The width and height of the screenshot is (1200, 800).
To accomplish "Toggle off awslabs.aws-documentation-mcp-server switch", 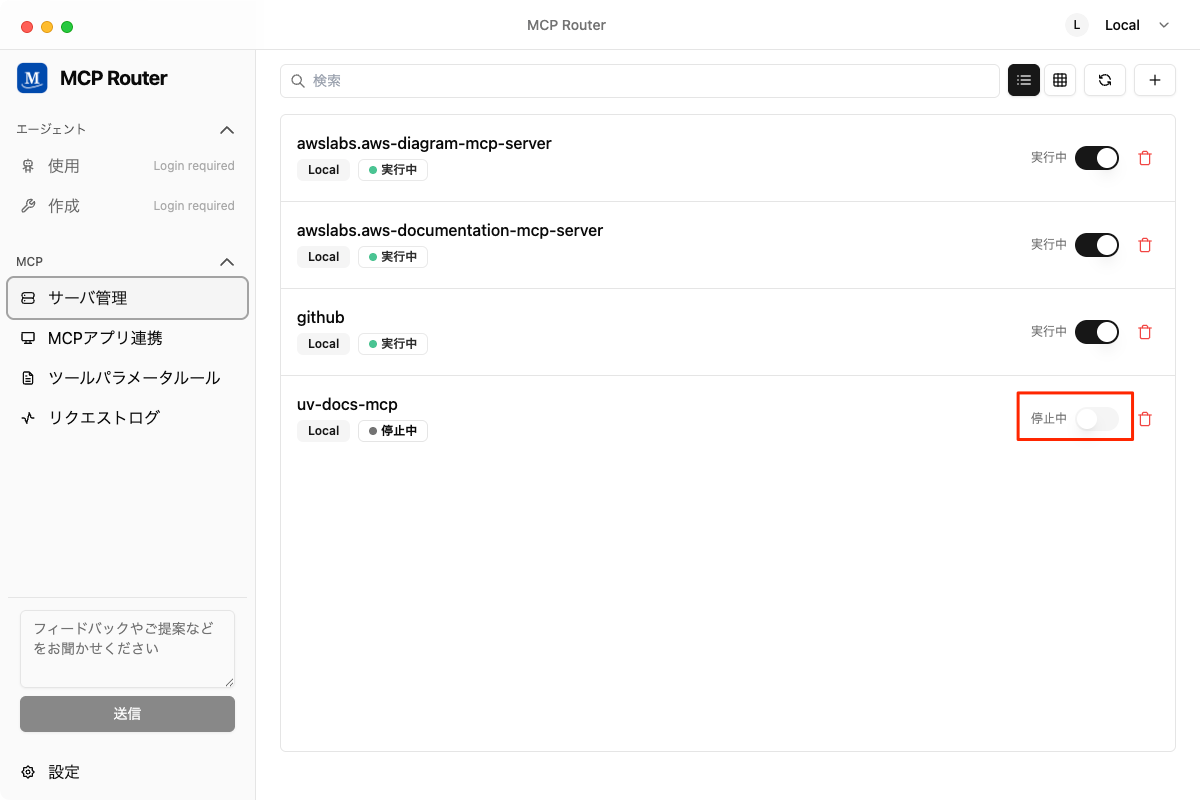I will click(1097, 245).
